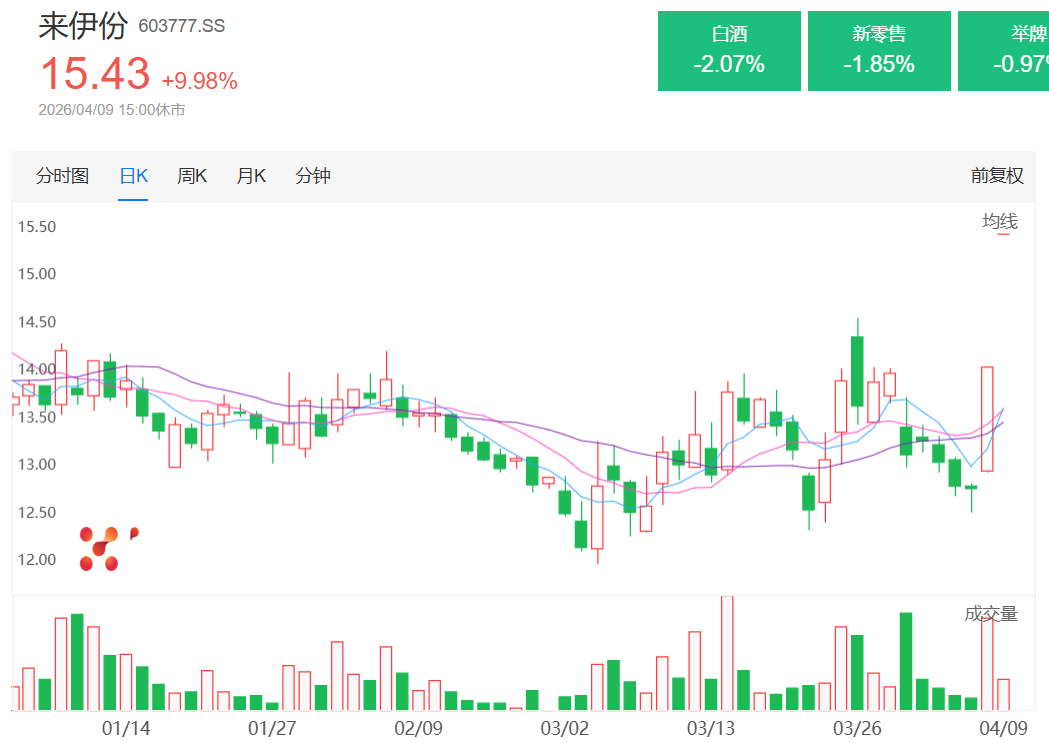Click the +9.98% change percentage
Image resolution: width=1049 pixels, height=743 pixels.
pos(199,81)
